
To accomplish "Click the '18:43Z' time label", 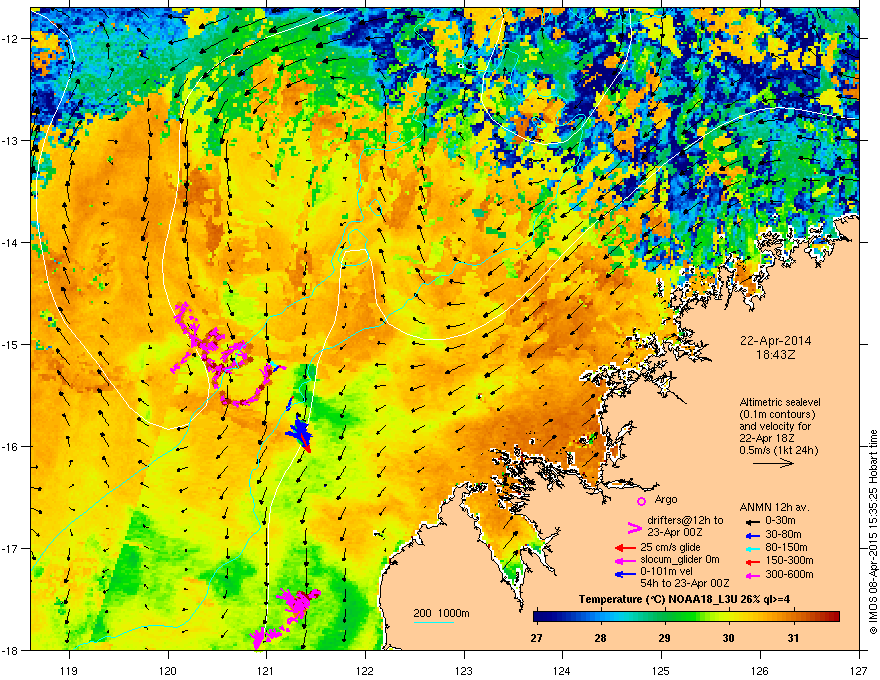I will pyautogui.click(x=776, y=355).
